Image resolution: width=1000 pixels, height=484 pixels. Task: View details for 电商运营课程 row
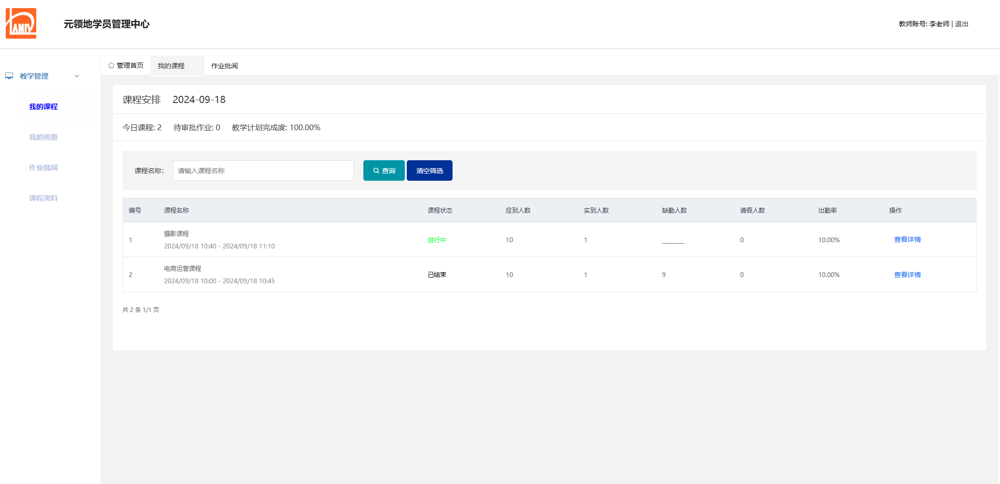[907, 275]
